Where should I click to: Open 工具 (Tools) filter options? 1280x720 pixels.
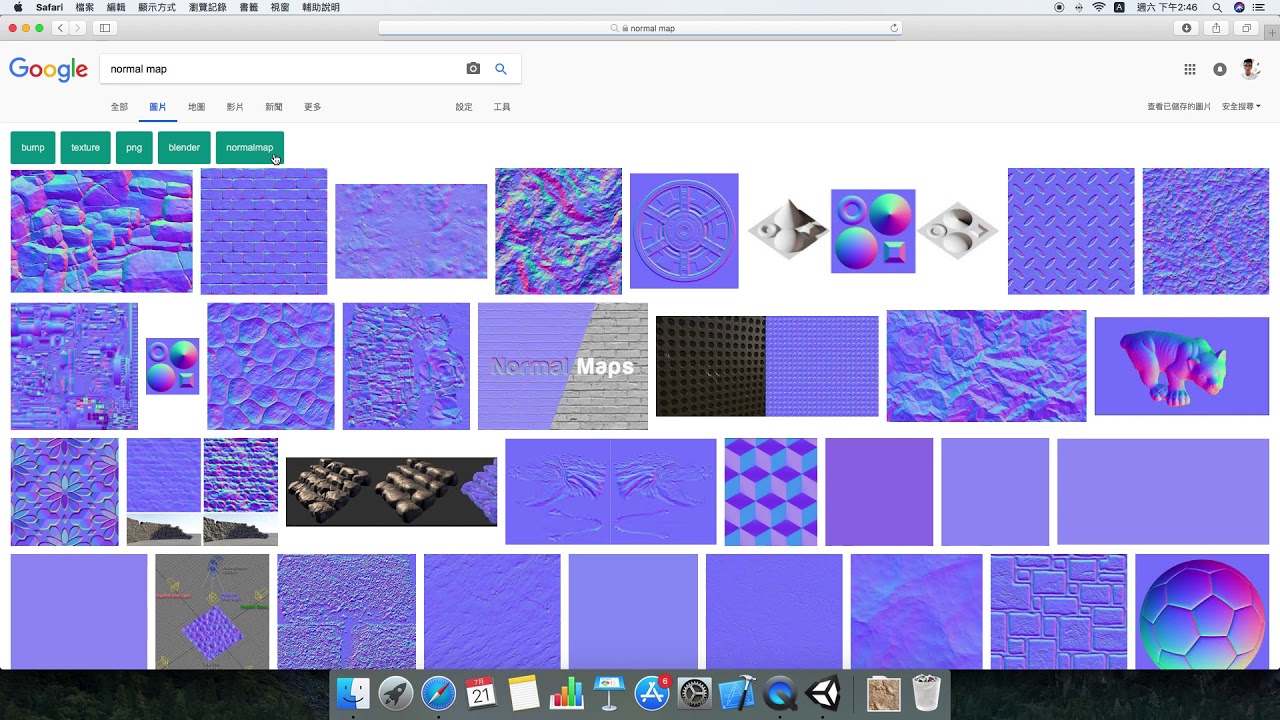click(502, 107)
